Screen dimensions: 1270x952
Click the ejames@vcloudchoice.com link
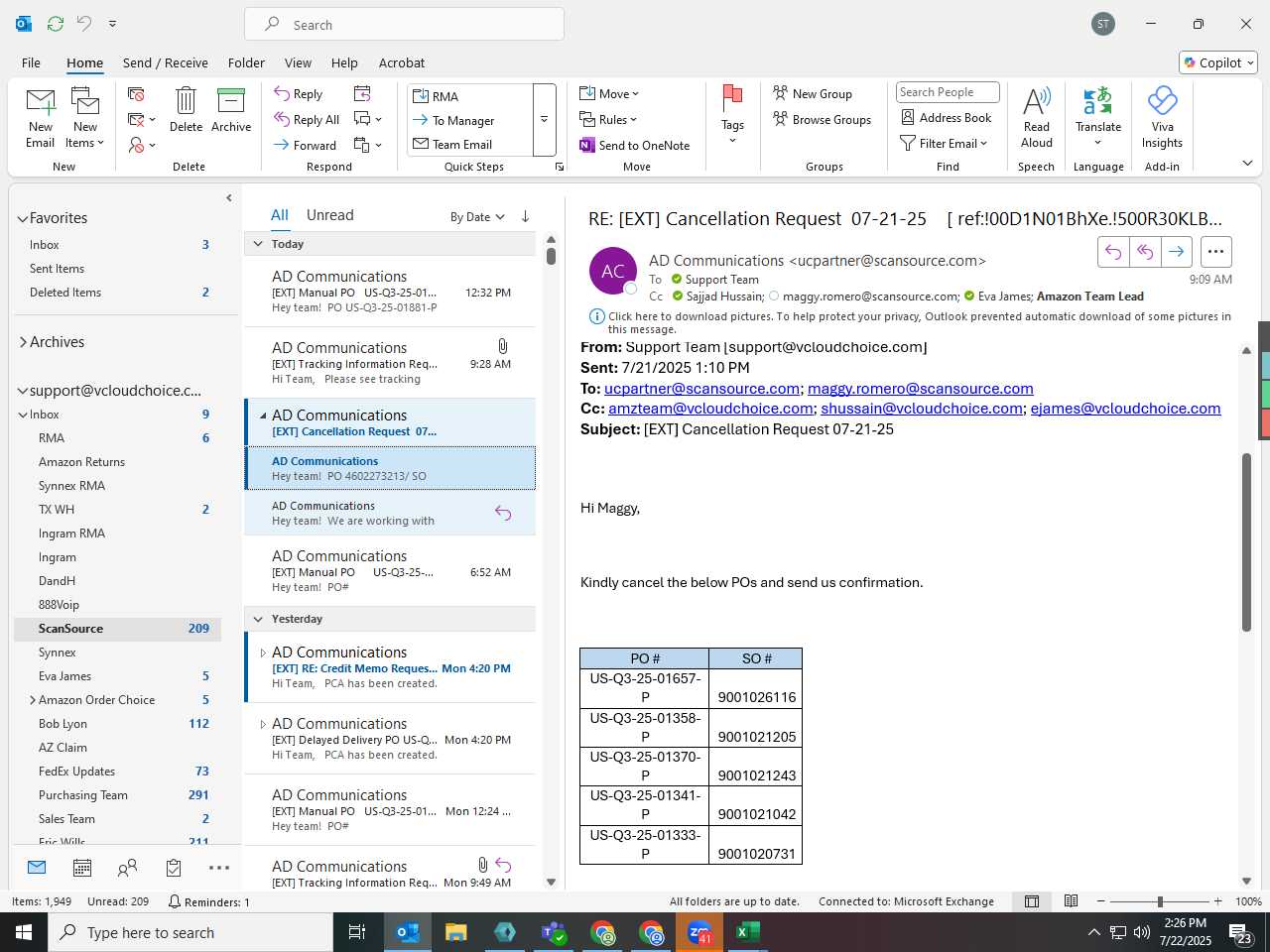(x=1125, y=409)
